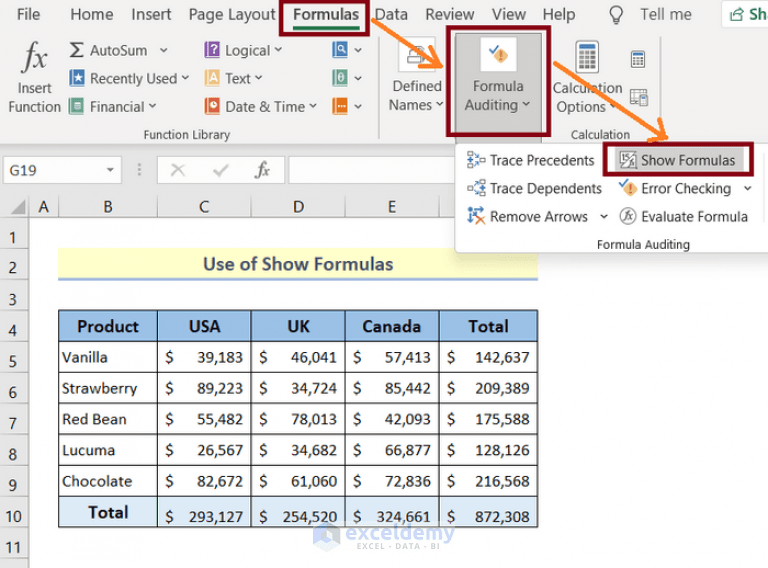Click the Evaluate Formula icon

(627, 216)
